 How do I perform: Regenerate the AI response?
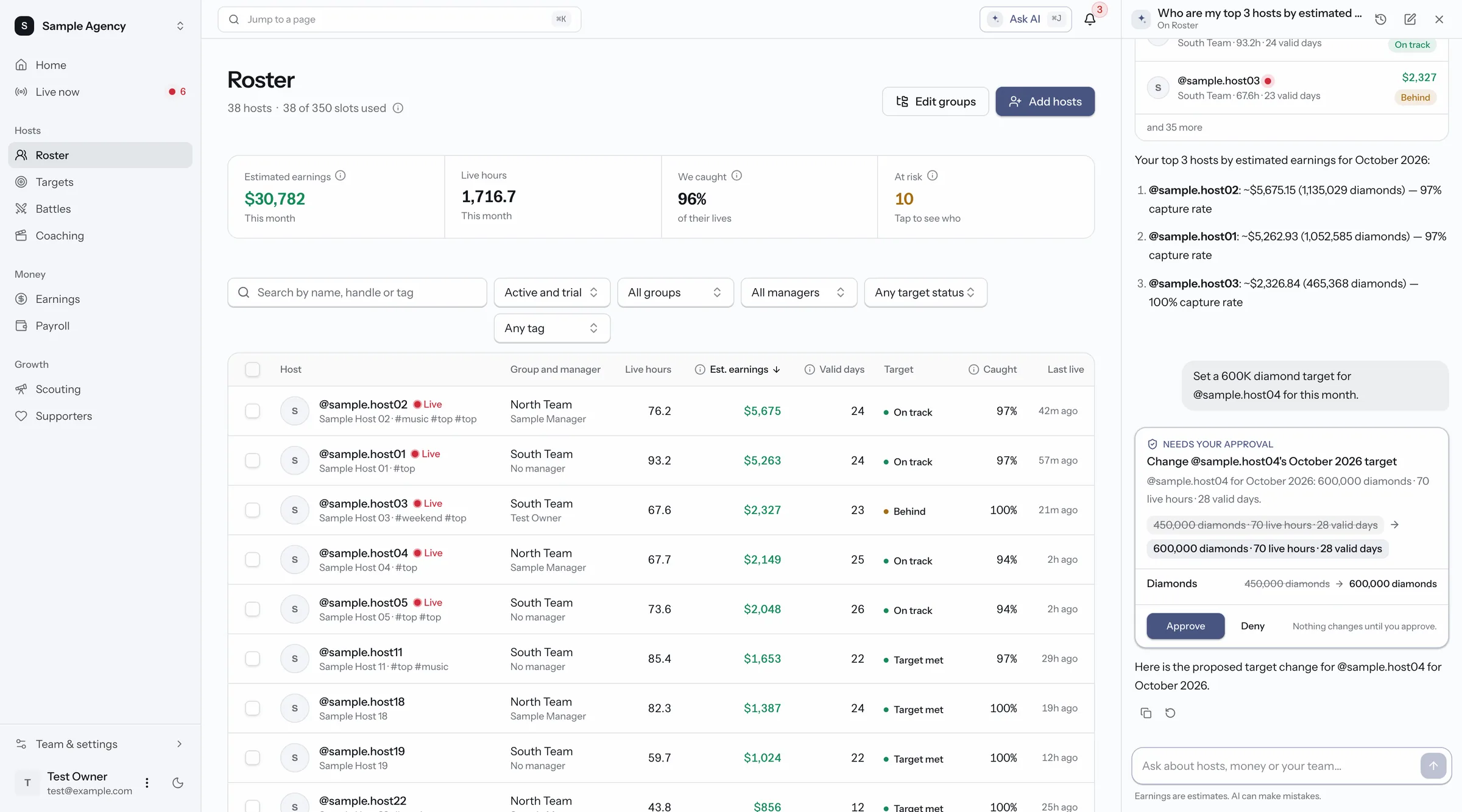[1170, 713]
